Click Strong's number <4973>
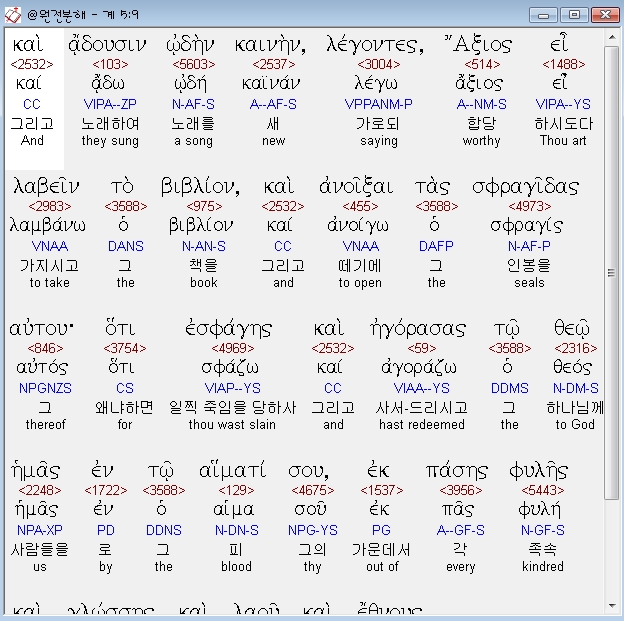The height and width of the screenshot is (621, 624). click(530, 206)
